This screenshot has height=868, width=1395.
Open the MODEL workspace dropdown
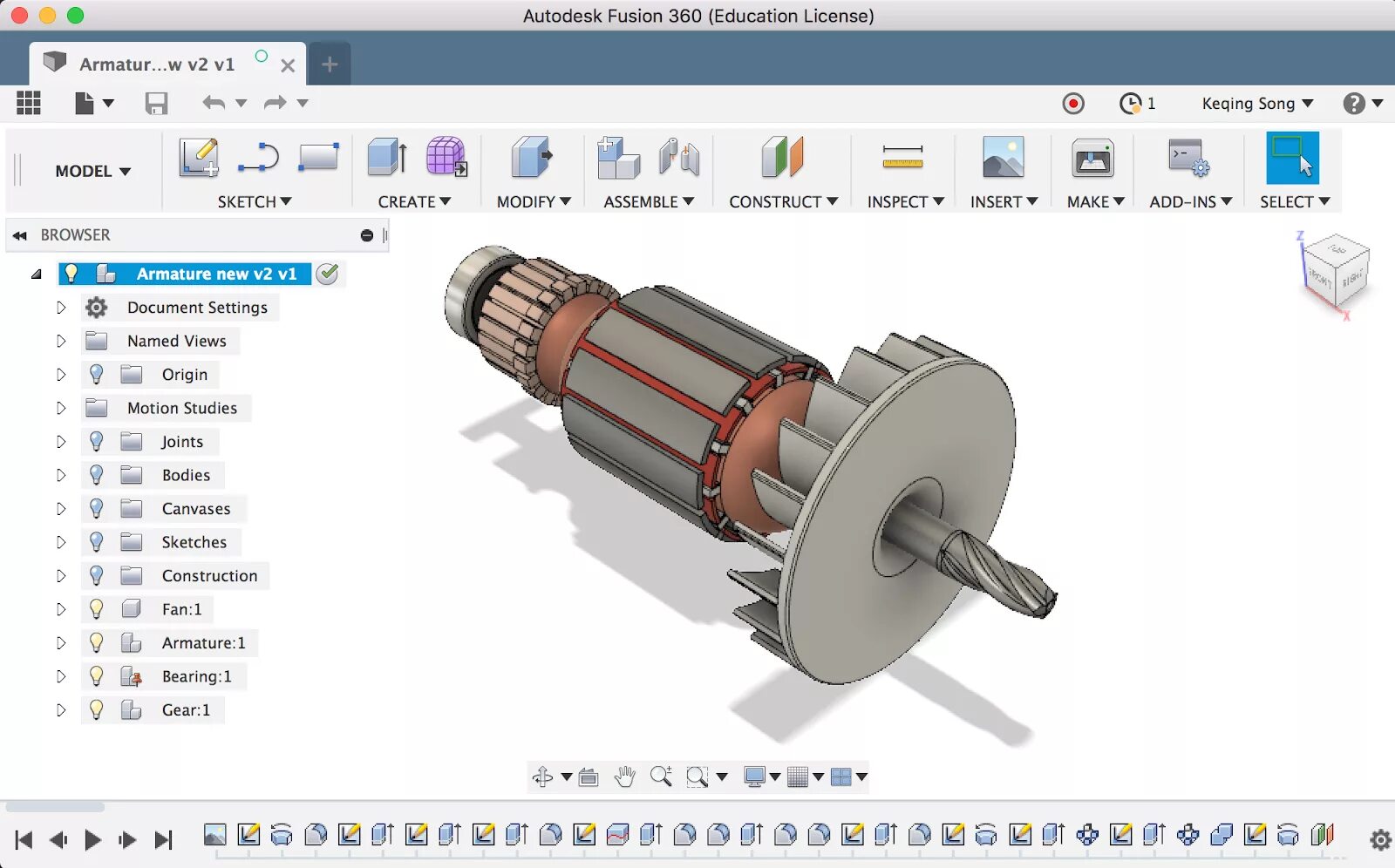(92, 171)
